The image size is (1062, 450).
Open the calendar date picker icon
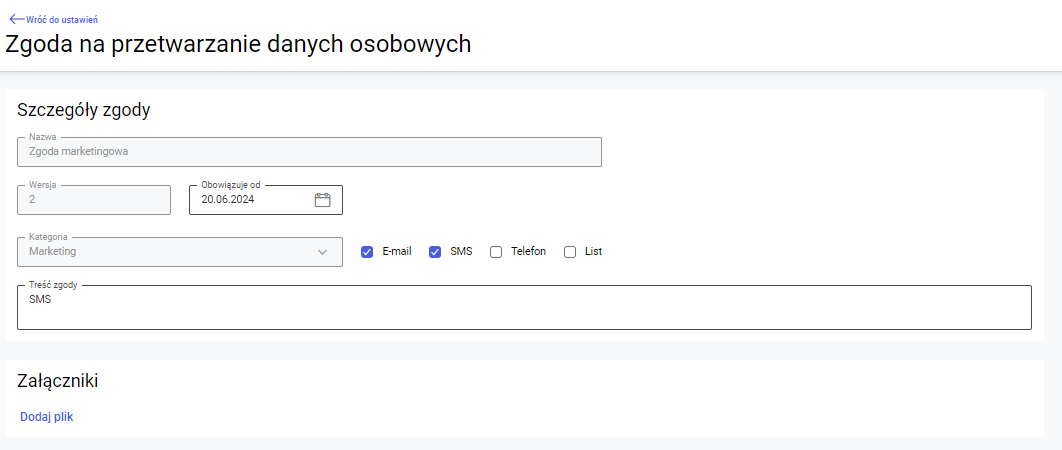coord(322,200)
